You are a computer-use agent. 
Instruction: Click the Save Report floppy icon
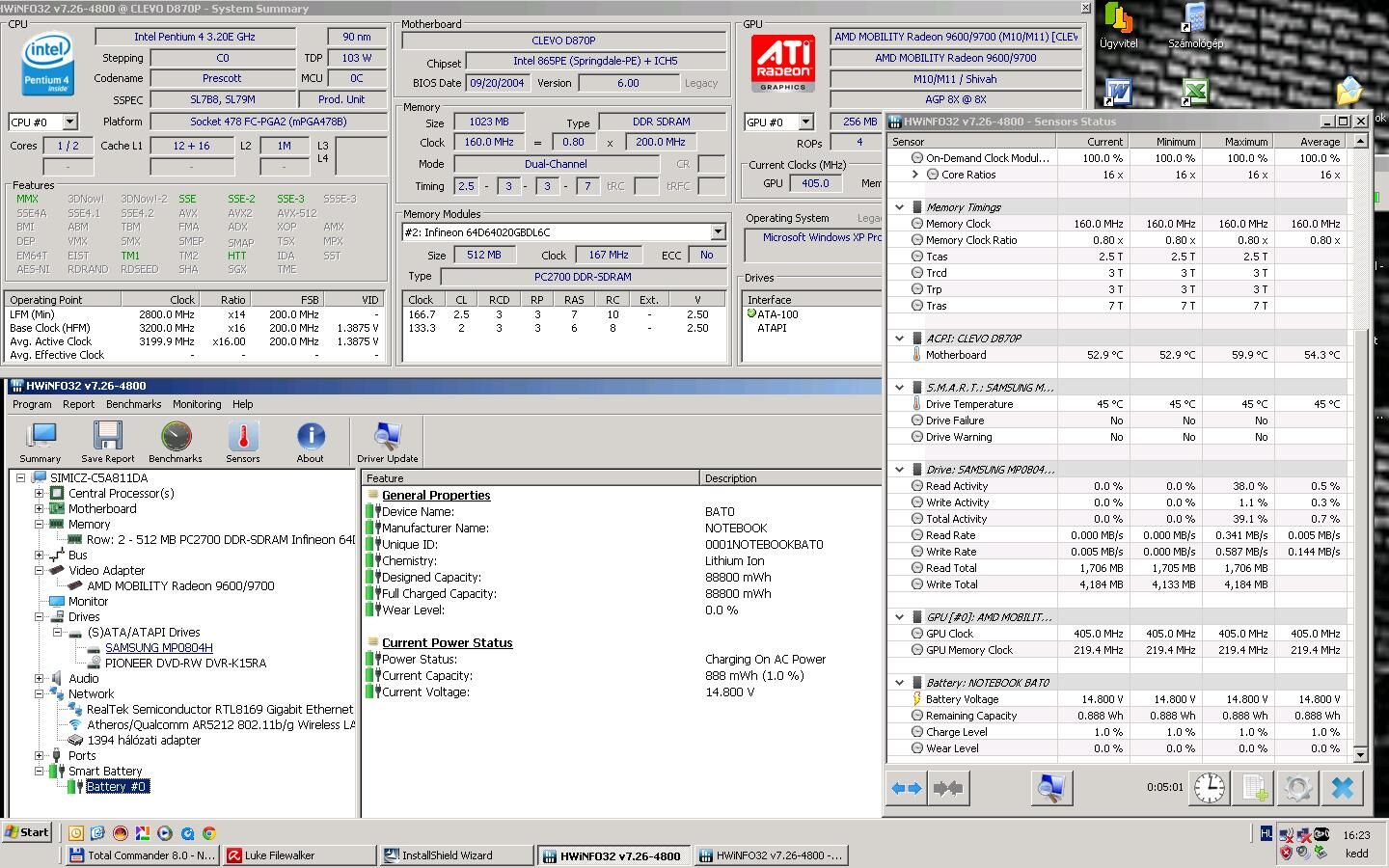[108, 443]
